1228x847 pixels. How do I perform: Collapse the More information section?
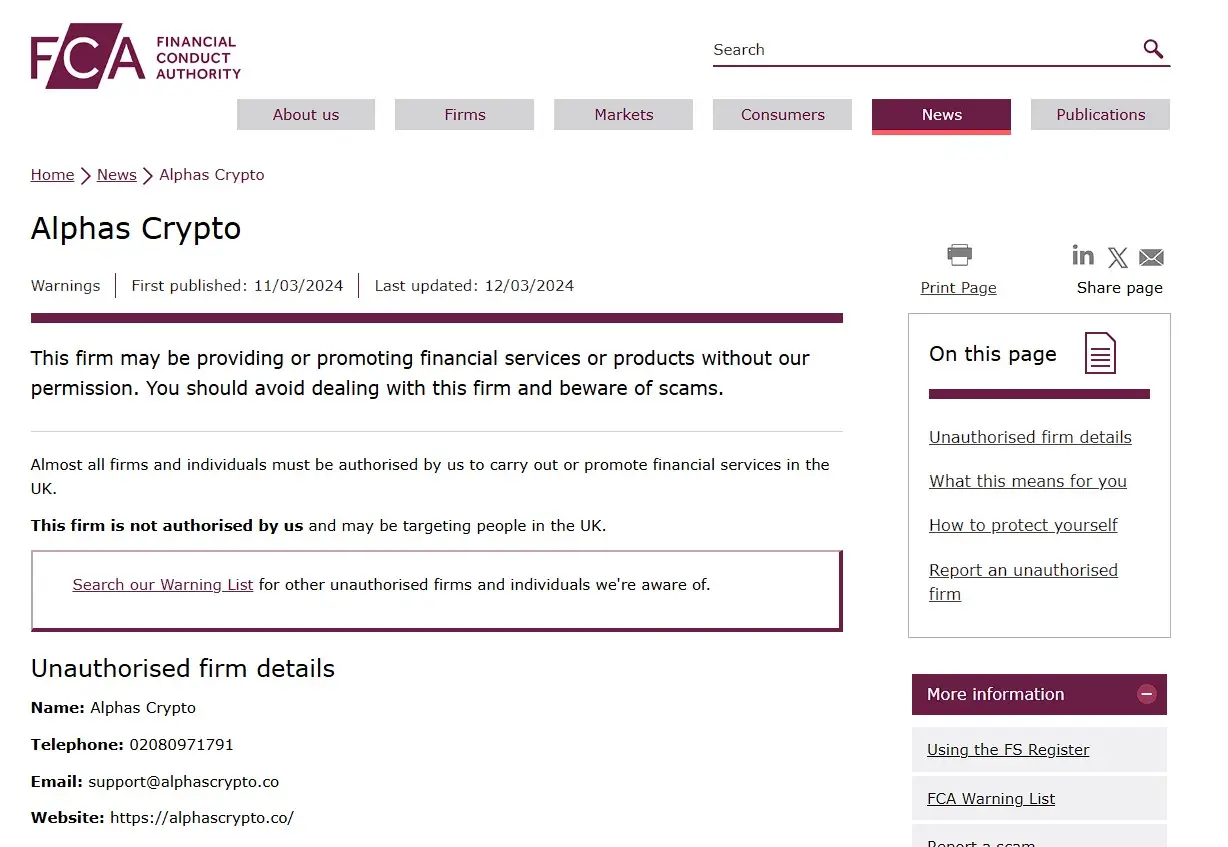1147,694
